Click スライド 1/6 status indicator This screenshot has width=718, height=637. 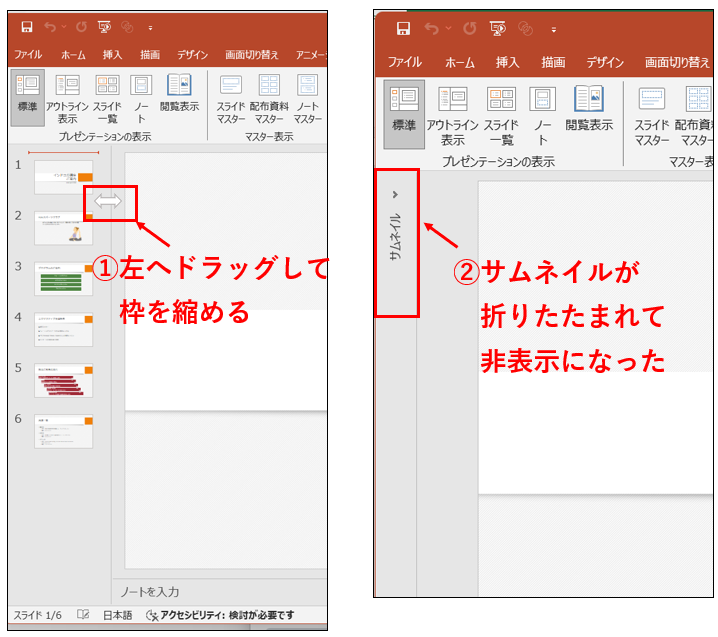[x=37, y=615]
